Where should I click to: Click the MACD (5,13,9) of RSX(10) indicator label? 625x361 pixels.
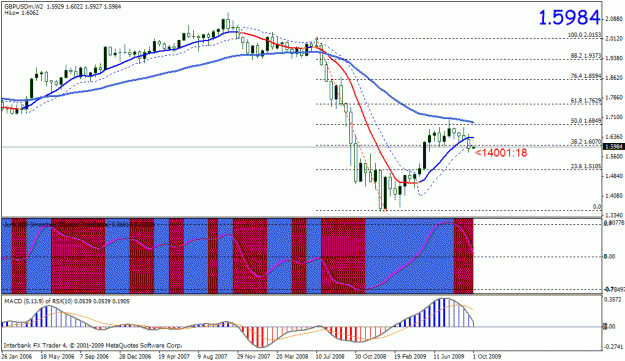(x=67, y=301)
